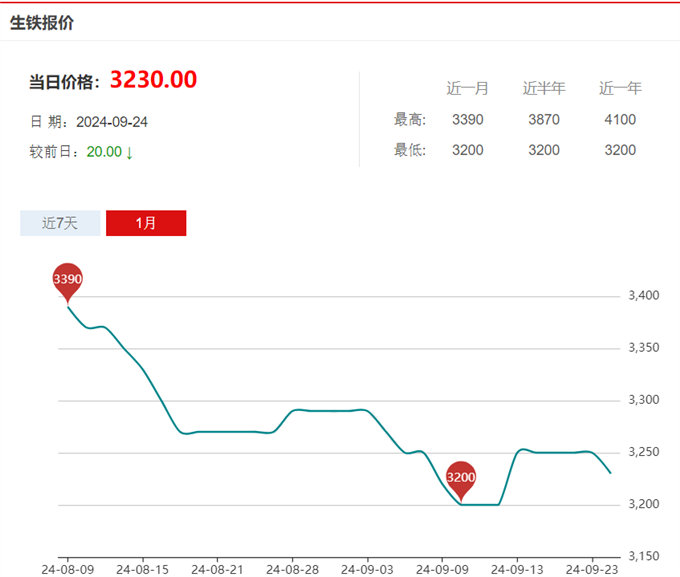Click the 最低 row label
This screenshot has width=680, height=577.
coord(410,150)
